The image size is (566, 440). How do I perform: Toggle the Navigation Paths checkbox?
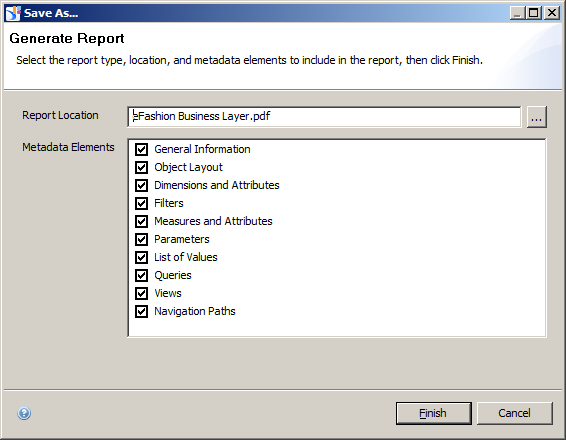pyautogui.click(x=141, y=311)
